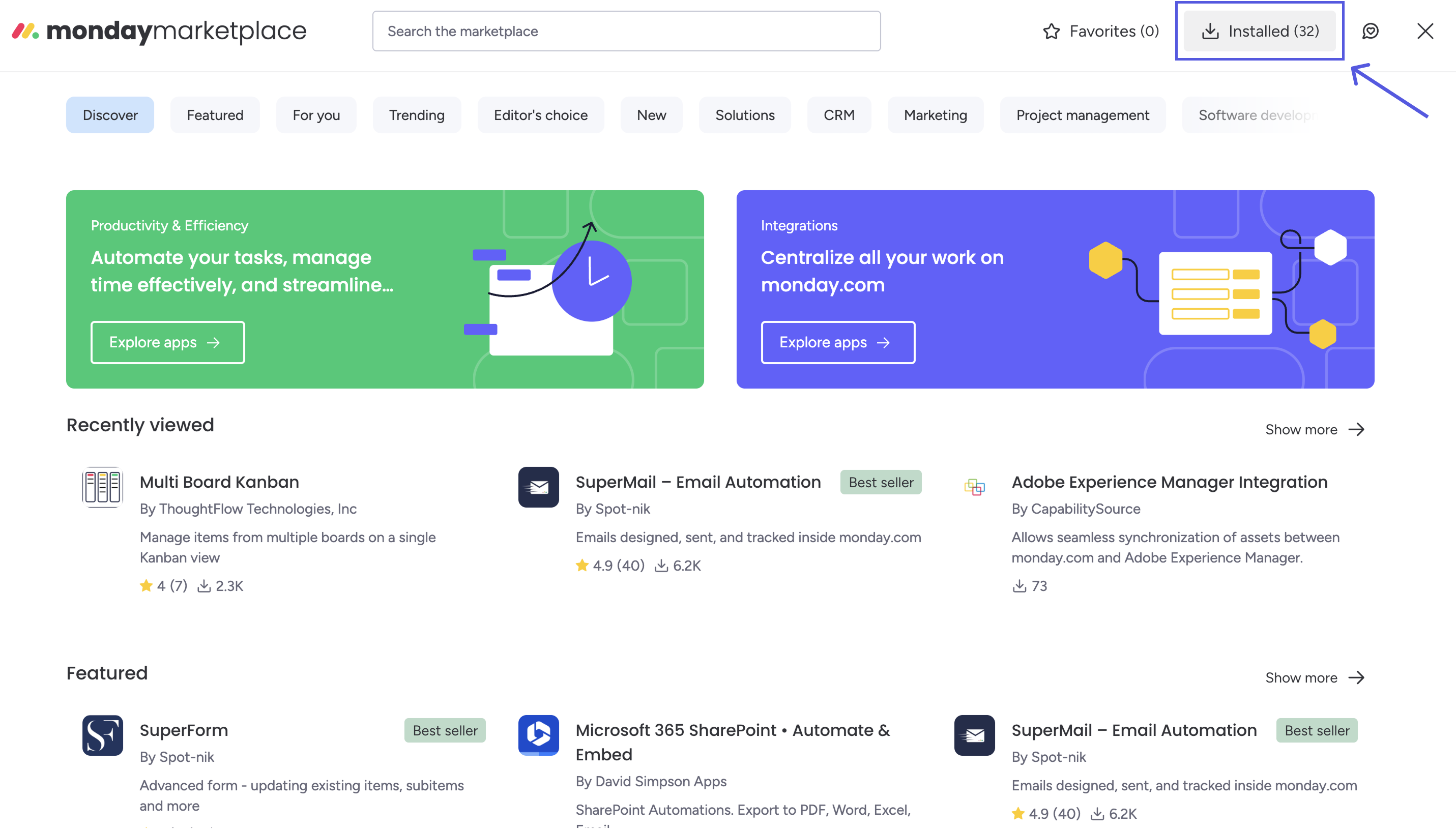Click 6.2K downloads in Recently viewed
The width and height of the screenshot is (1456, 830).
(x=678, y=566)
